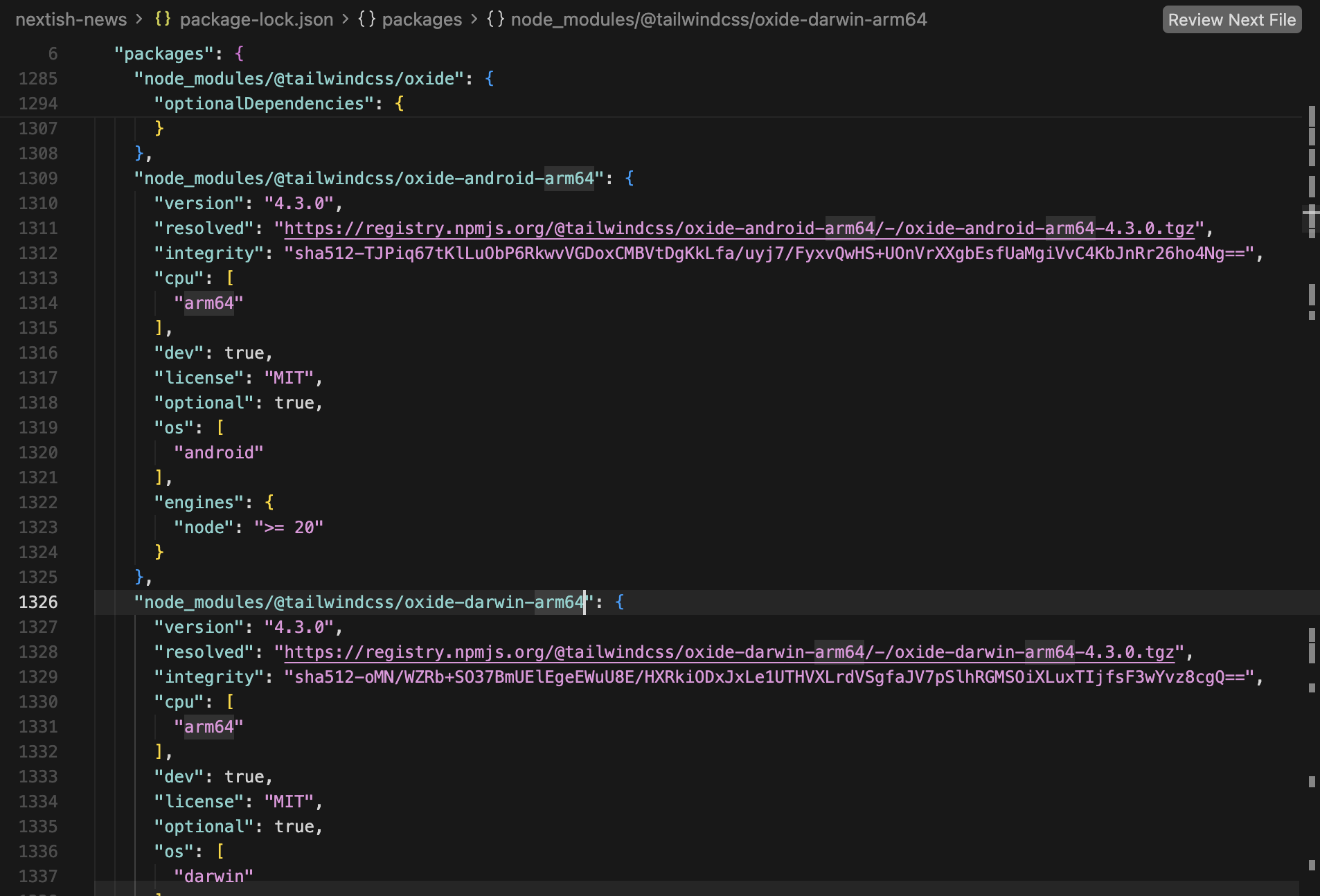Click the JSON icon beside package-lock.json breadcrumb

[x=163, y=19]
